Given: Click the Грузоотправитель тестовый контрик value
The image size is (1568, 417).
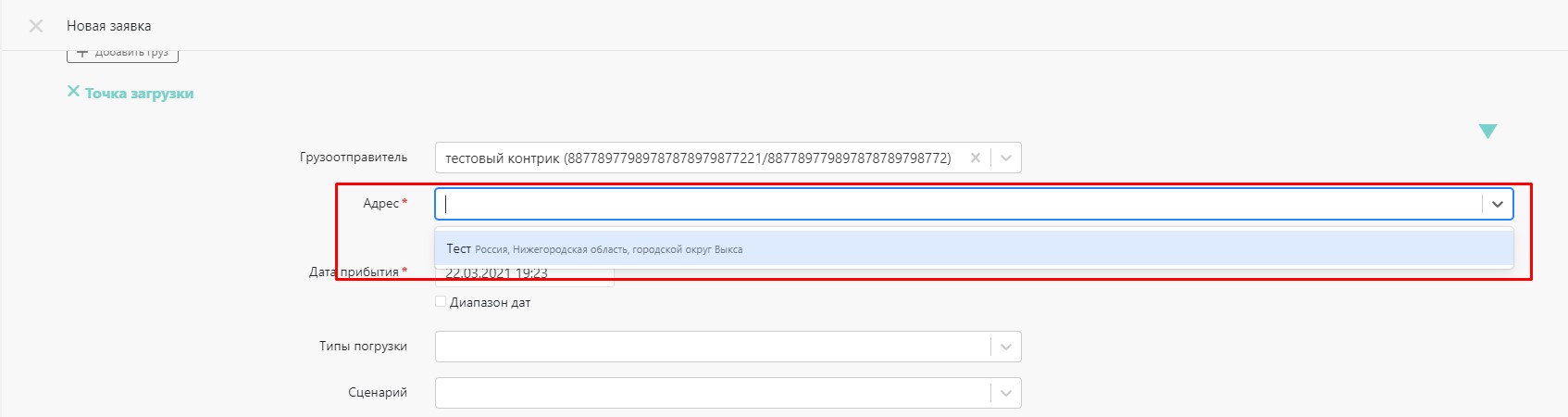Looking at the screenshot, I should point(698,158).
